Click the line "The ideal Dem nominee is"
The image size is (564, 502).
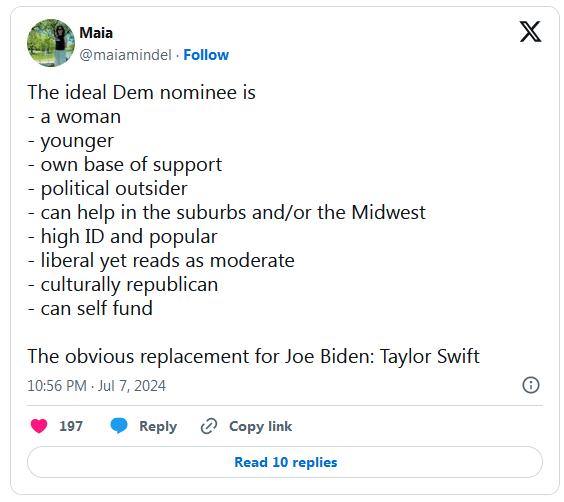pos(141,92)
